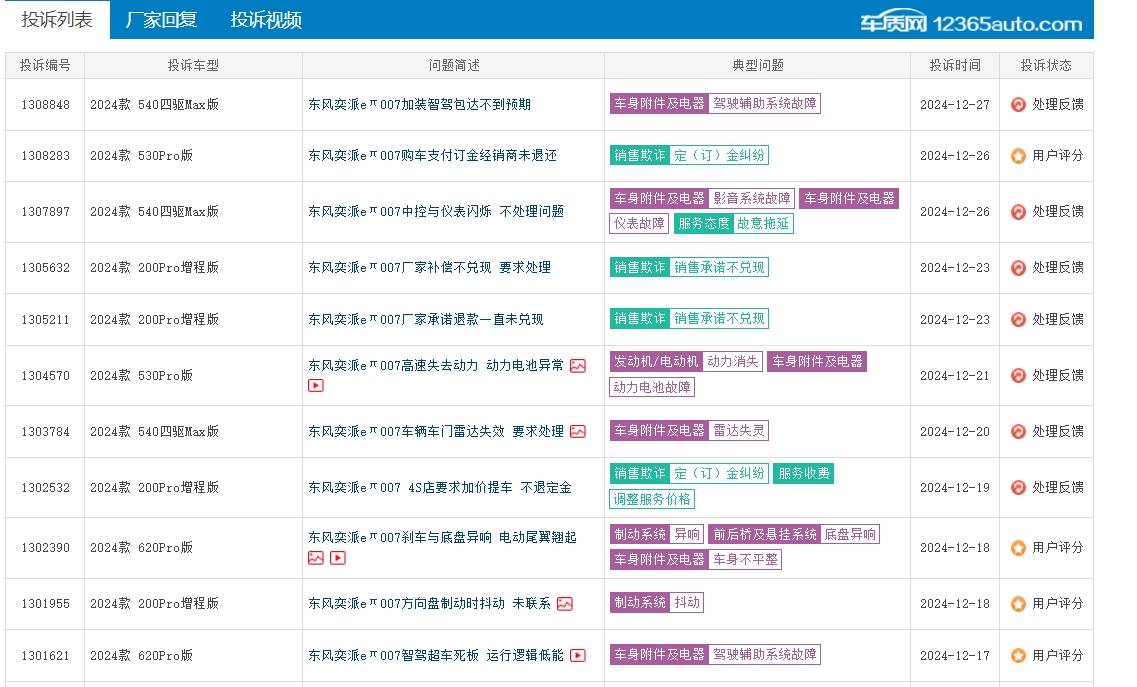This screenshot has width=1137, height=687.
Task: Open the 投诉视频 tab
Action: coord(266,20)
